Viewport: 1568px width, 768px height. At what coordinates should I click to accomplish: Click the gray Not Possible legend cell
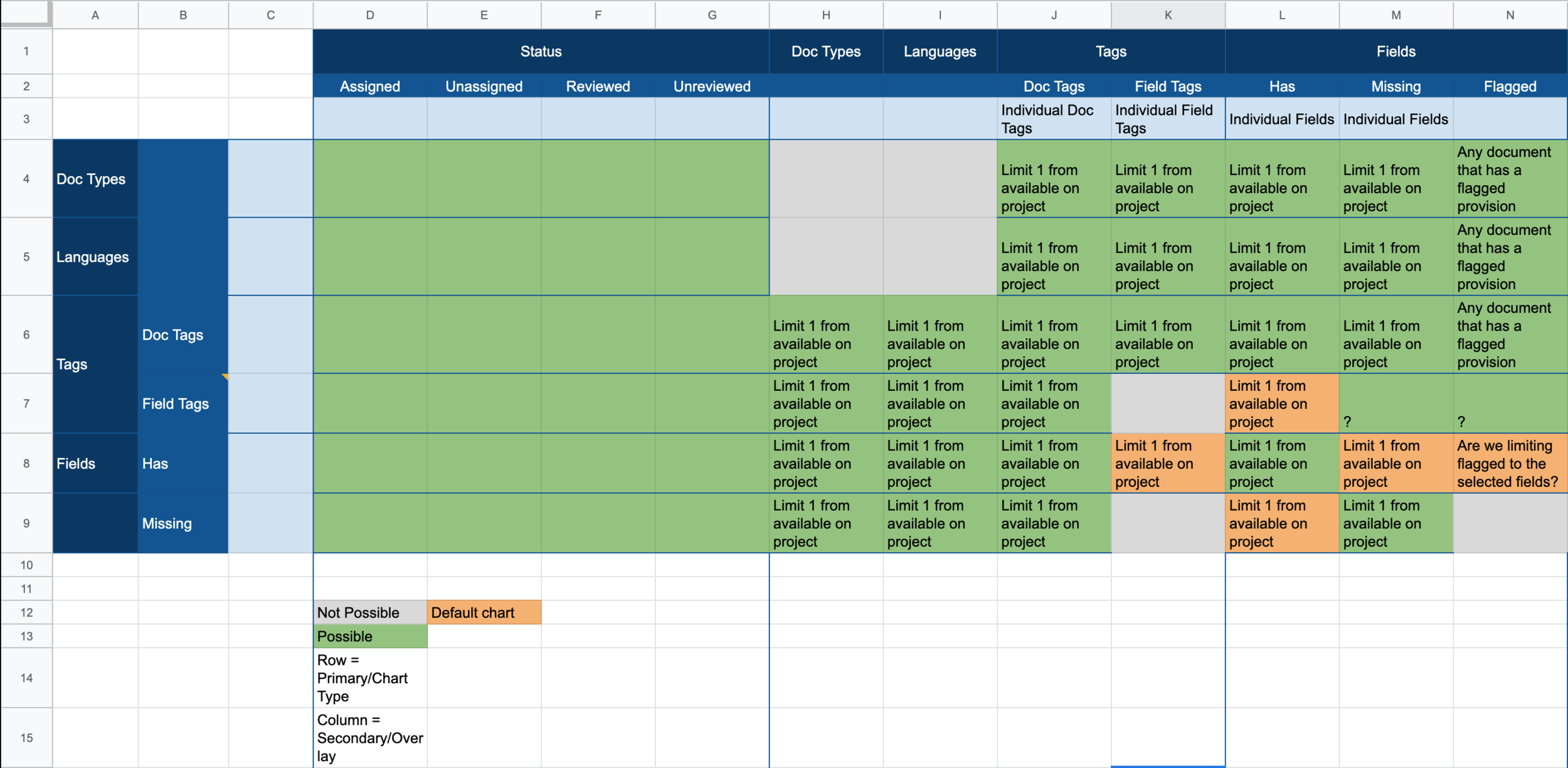pyautogui.click(x=370, y=612)
